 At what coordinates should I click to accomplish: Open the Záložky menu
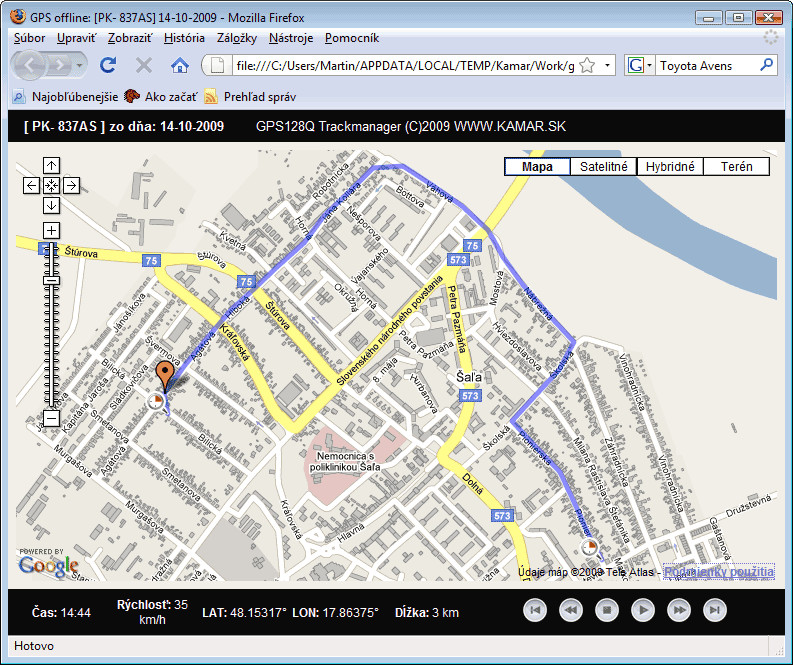click(237, 38)
